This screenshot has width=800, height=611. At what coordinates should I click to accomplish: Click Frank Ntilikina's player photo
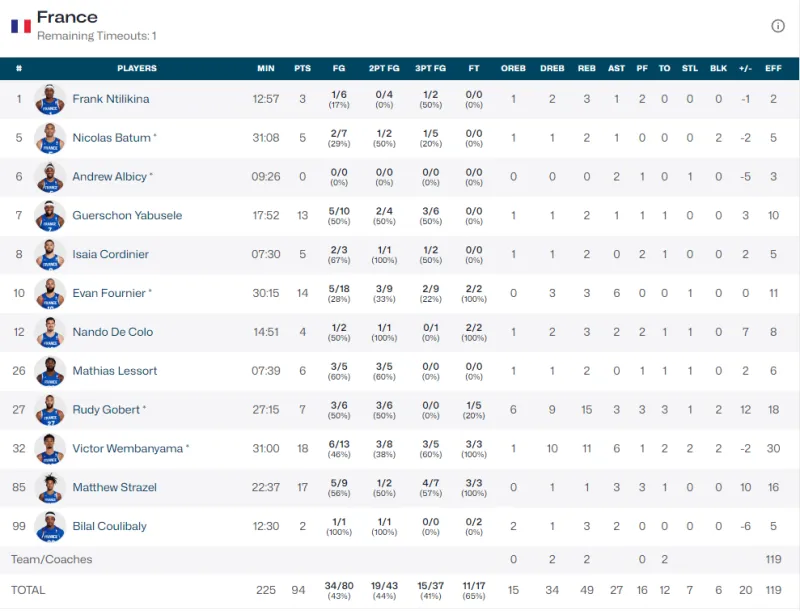49,99
